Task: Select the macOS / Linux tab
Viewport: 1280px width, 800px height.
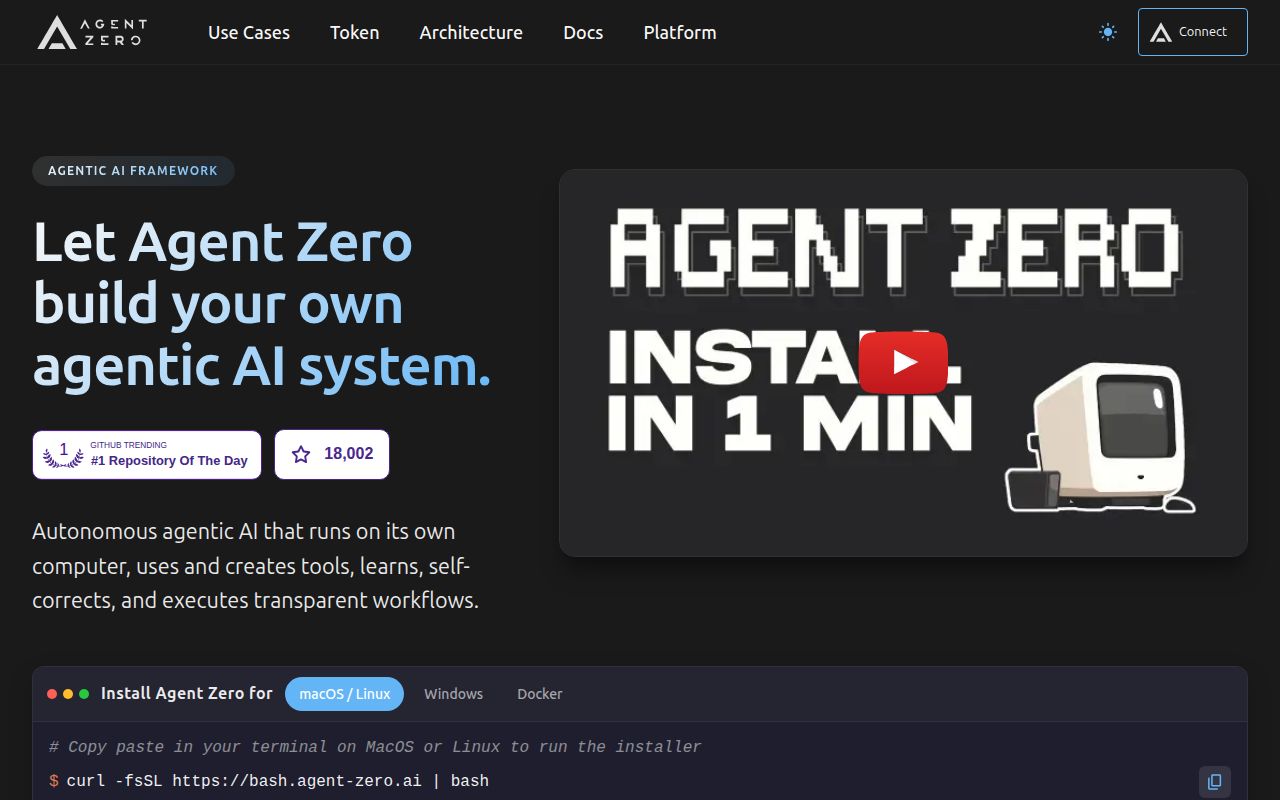Action: 345,694
